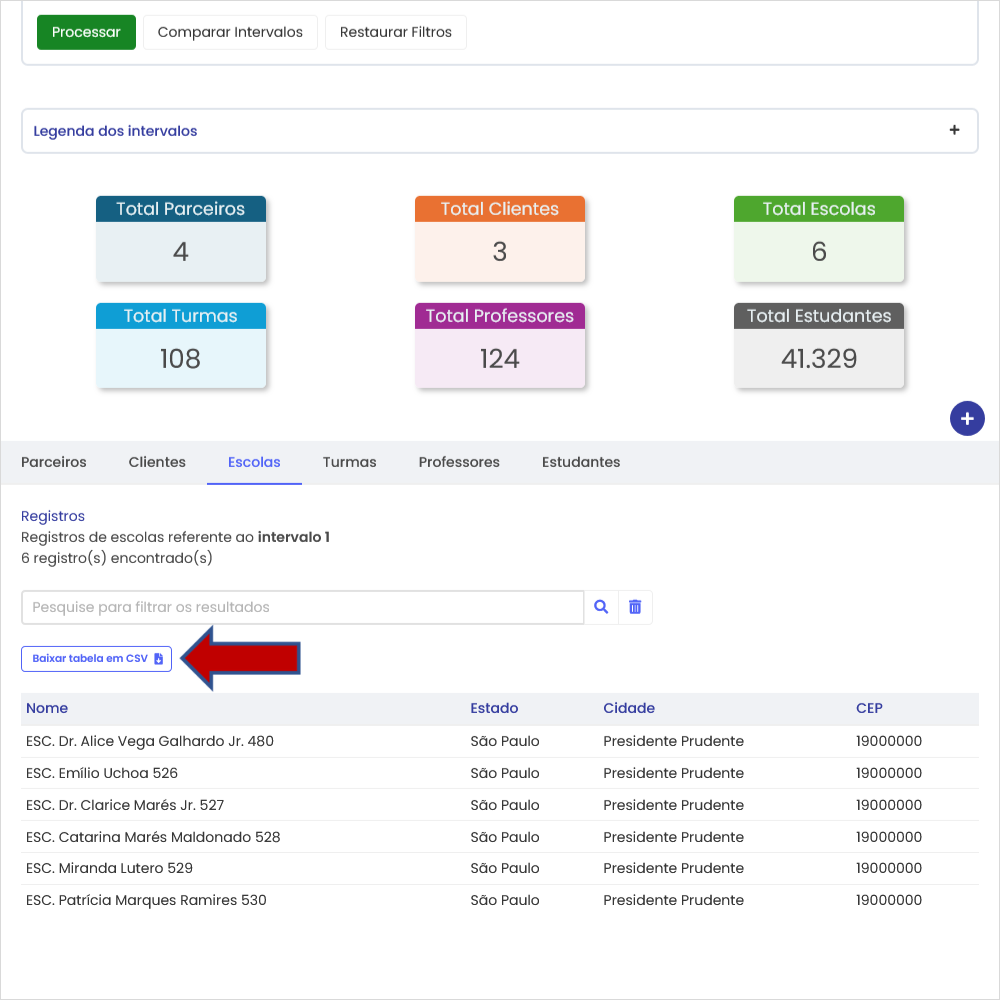
Task: Select the Escolas tab
Action: 254,462
